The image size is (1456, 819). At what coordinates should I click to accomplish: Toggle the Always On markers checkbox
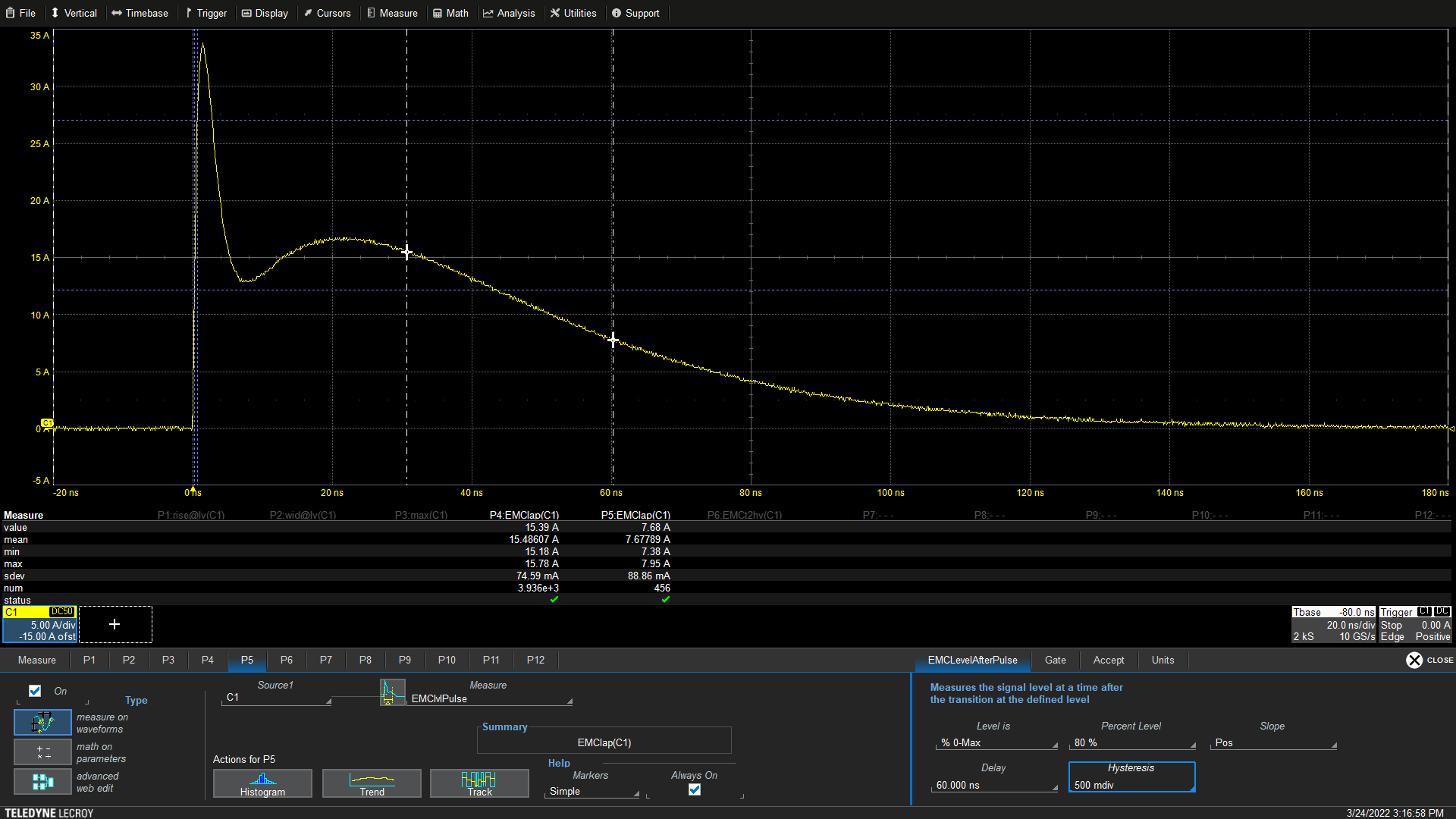tap(695, 789)
